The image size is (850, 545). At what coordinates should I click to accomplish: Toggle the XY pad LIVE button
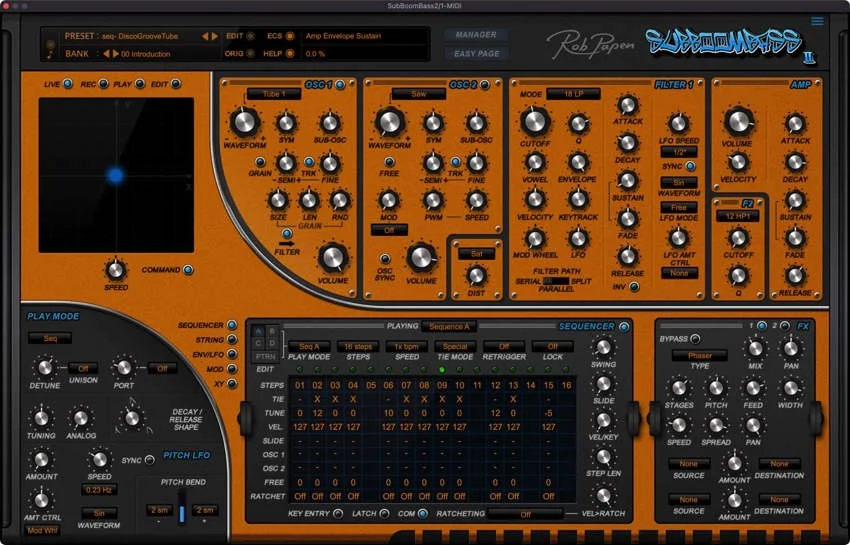[x=67, y=84]
